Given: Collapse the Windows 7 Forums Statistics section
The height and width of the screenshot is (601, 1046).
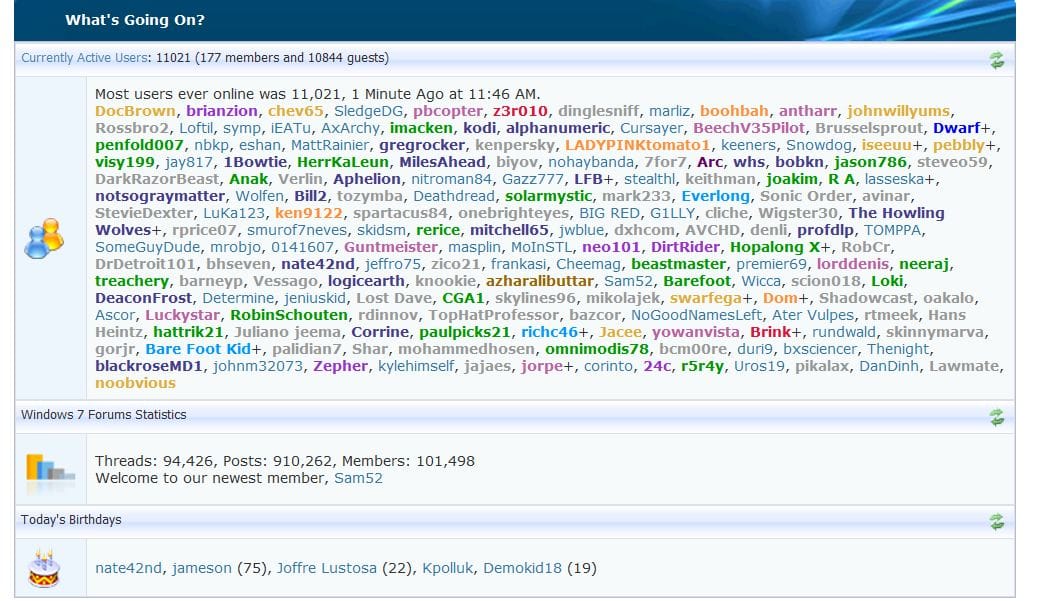Looking at the screenshot, I should [x=997, y=417].
